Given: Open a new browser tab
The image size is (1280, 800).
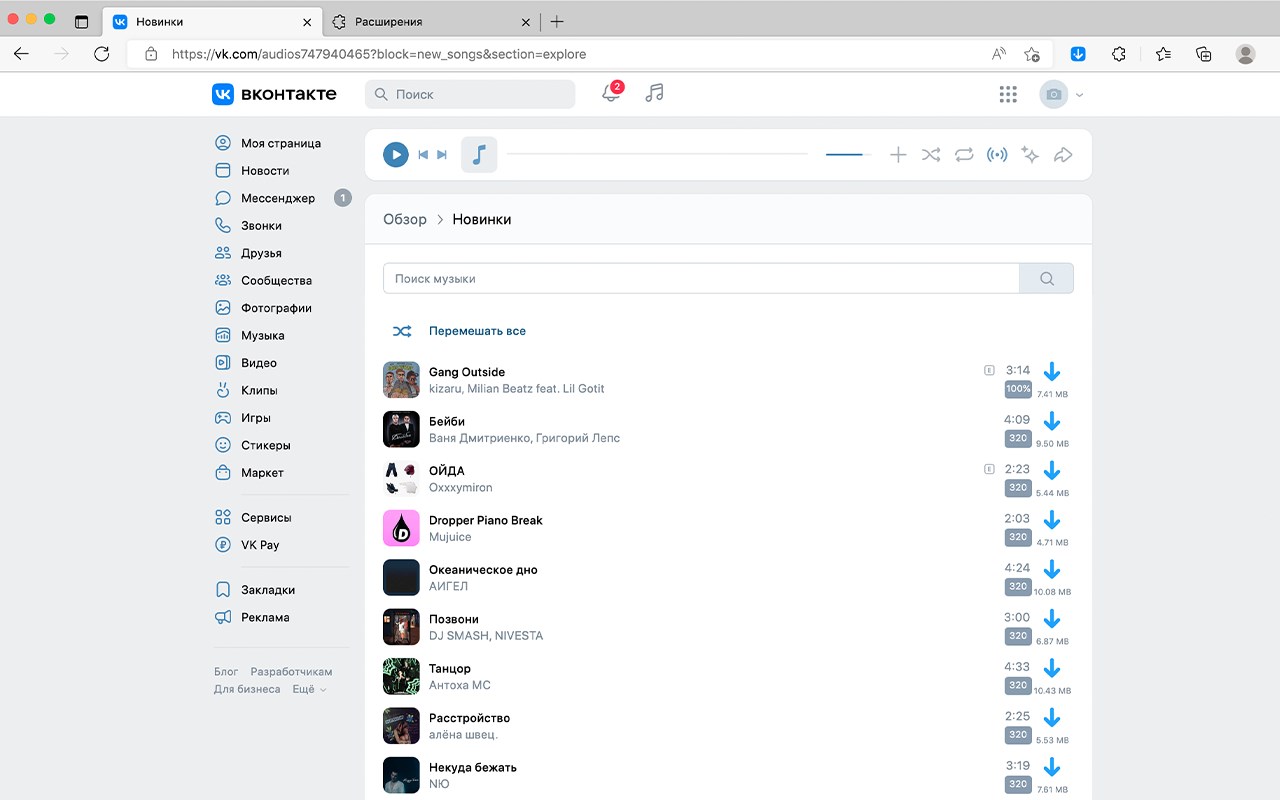Looking at the screenshot, I should tap(557, 21).
